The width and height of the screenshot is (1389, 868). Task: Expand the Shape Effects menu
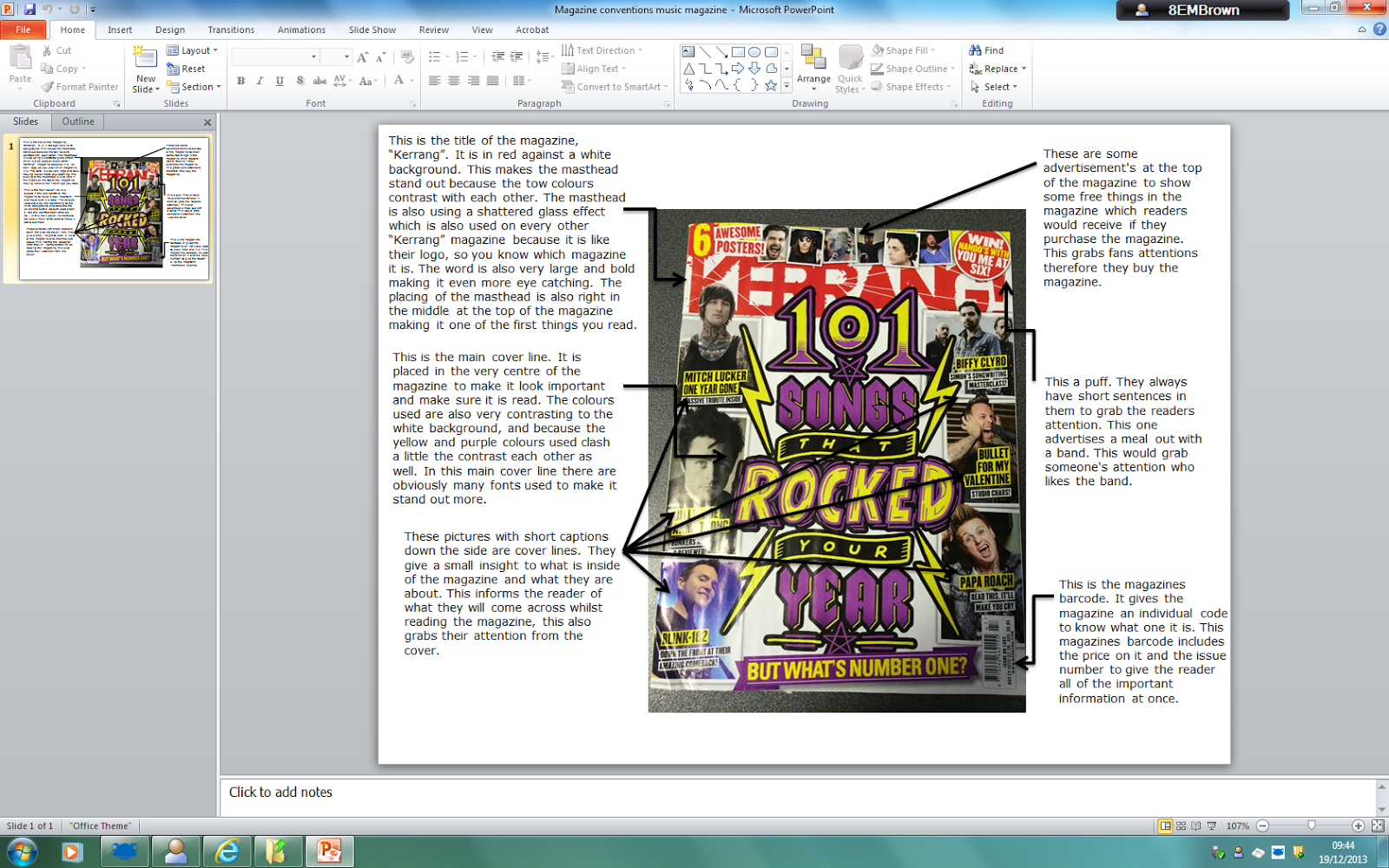(911, 86)
